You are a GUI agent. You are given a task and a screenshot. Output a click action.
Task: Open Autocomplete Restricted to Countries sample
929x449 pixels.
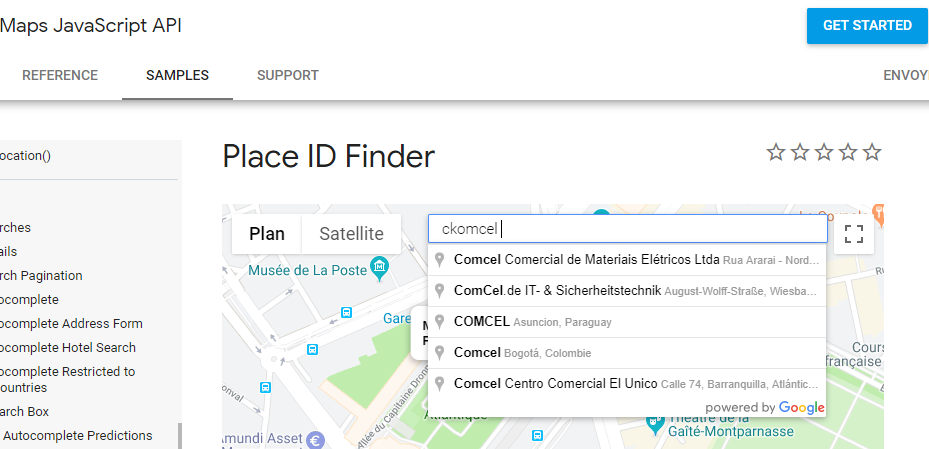pyautogui.click(x=68, y=380)
